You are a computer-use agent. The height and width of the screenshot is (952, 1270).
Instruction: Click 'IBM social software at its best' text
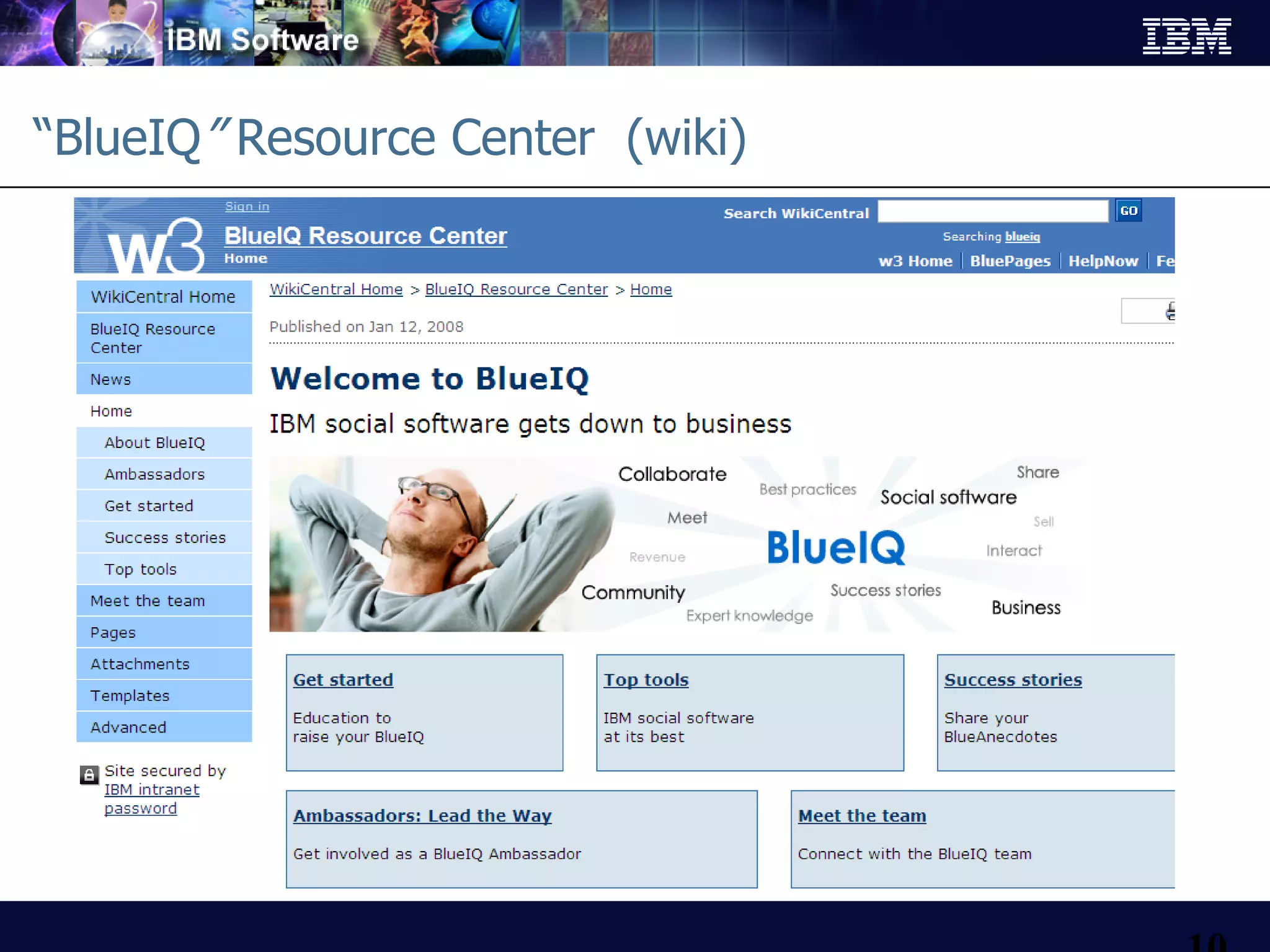pyautogui.click(x=678, y=727)
